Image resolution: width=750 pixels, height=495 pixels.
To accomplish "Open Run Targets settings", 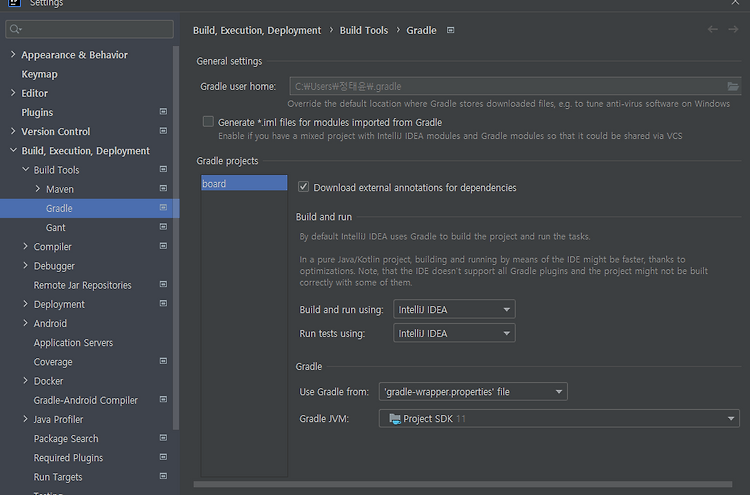I will click(57, 477).
